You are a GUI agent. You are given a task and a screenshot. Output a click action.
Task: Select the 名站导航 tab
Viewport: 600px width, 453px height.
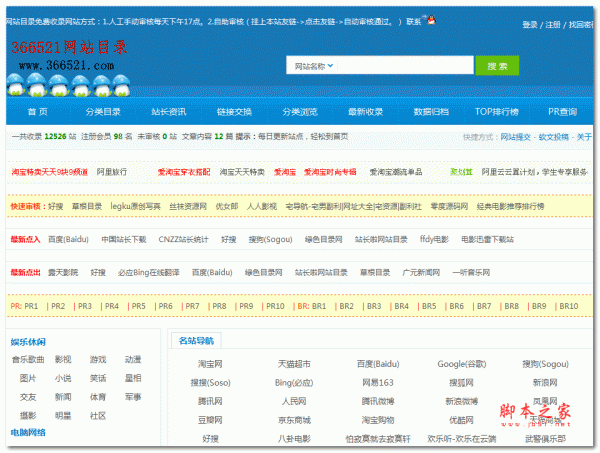click(196, 341)
